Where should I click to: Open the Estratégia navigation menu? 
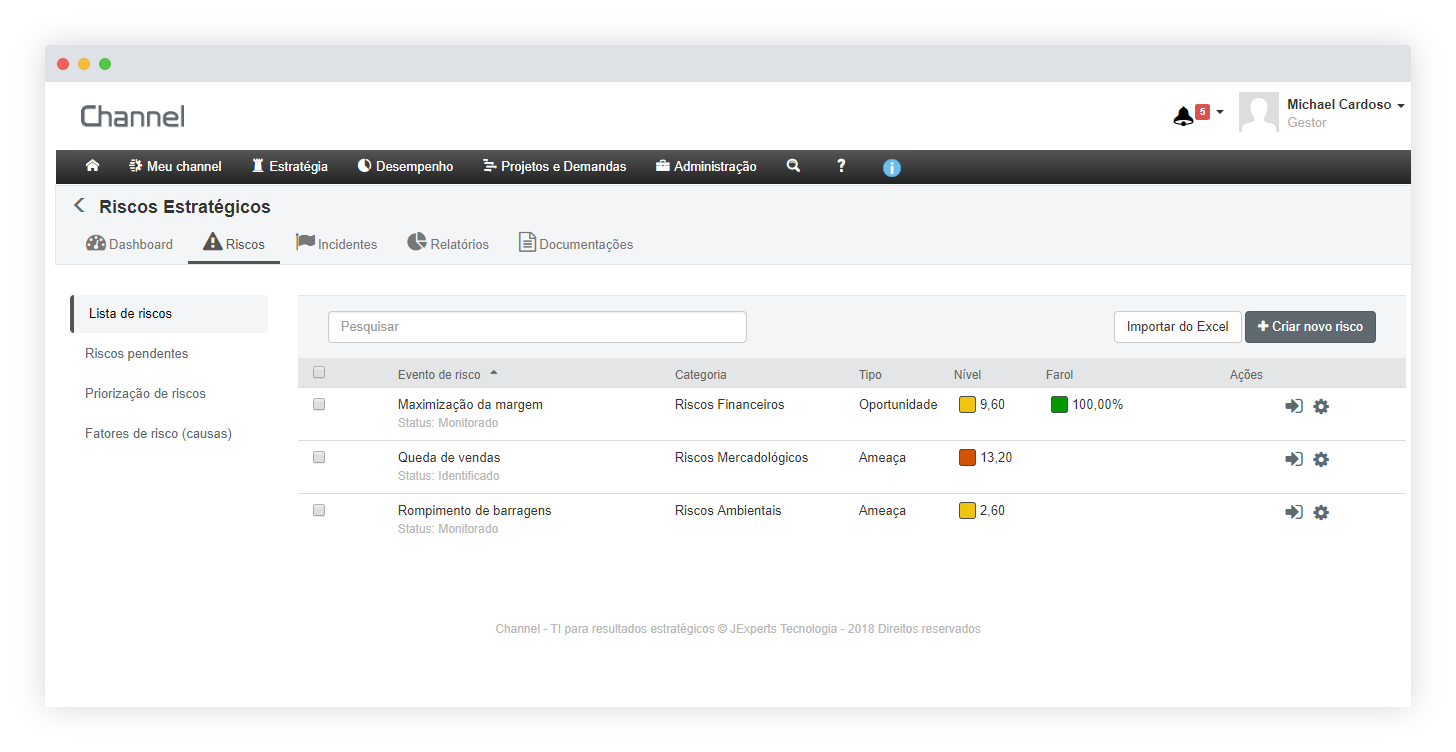(289, 166)
